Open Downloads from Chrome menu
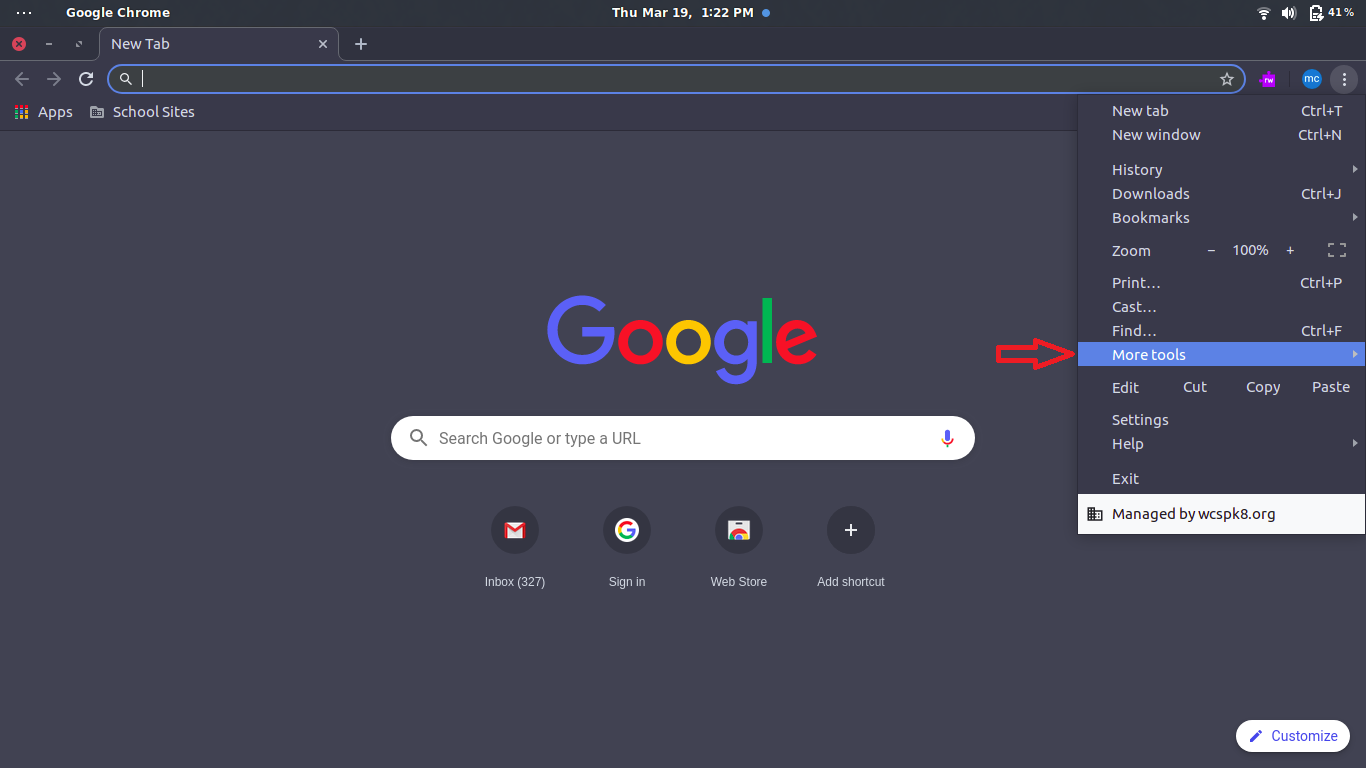The height and width of the screenshot is (768, 1366). [1221, 194]
